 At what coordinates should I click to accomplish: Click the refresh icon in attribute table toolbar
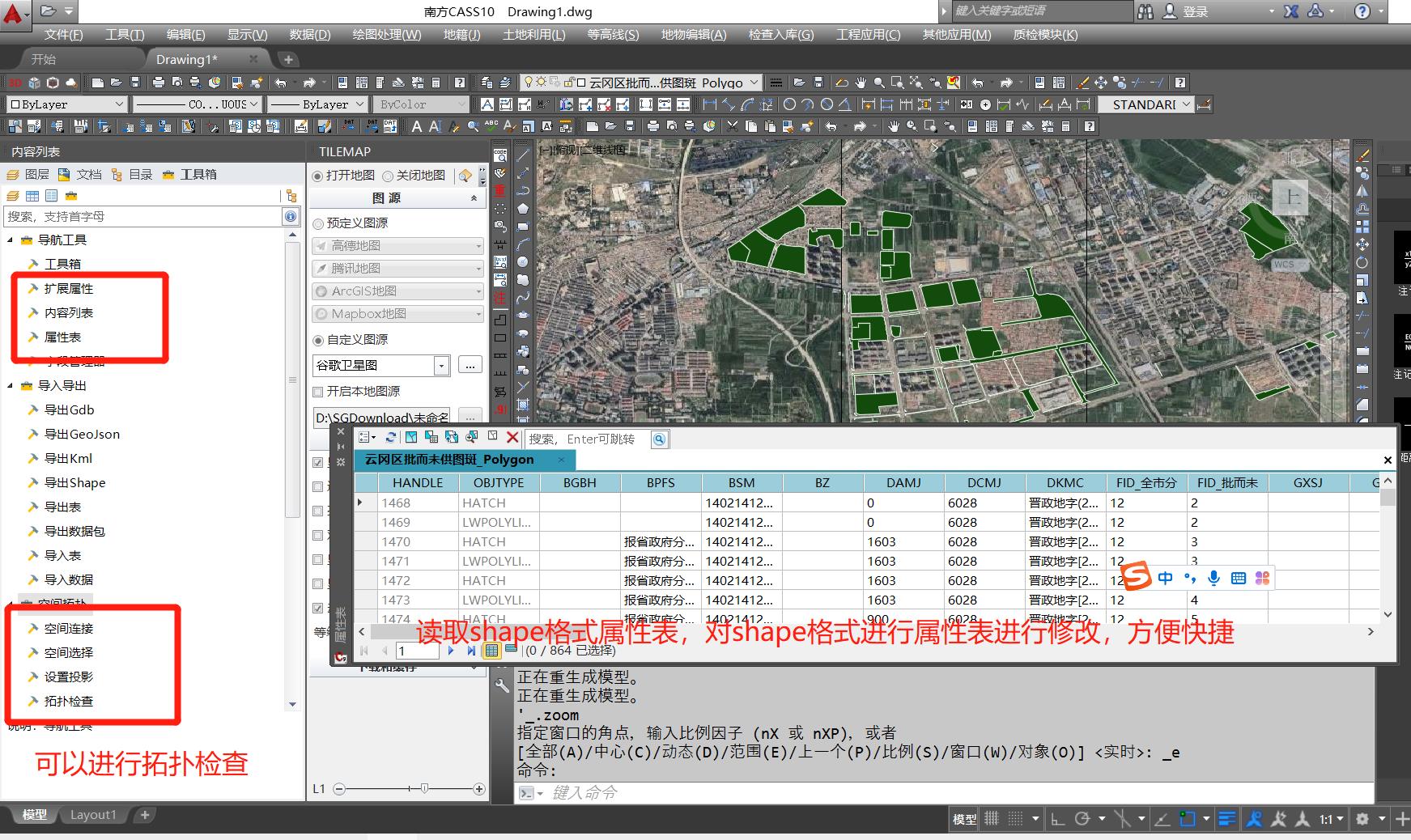click(391, 438)
